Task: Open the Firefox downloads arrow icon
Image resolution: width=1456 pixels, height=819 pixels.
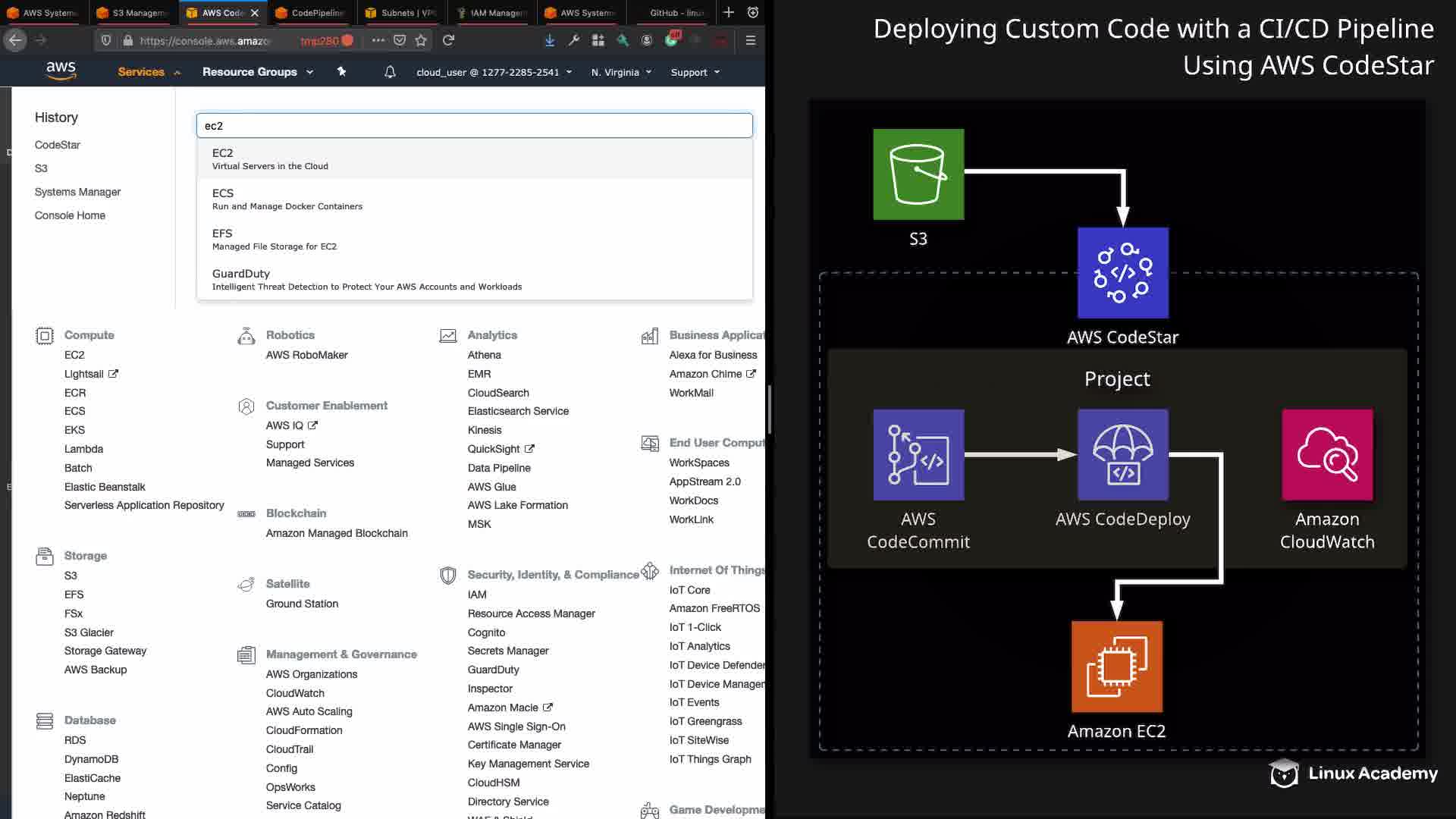Action: [549, 40]
